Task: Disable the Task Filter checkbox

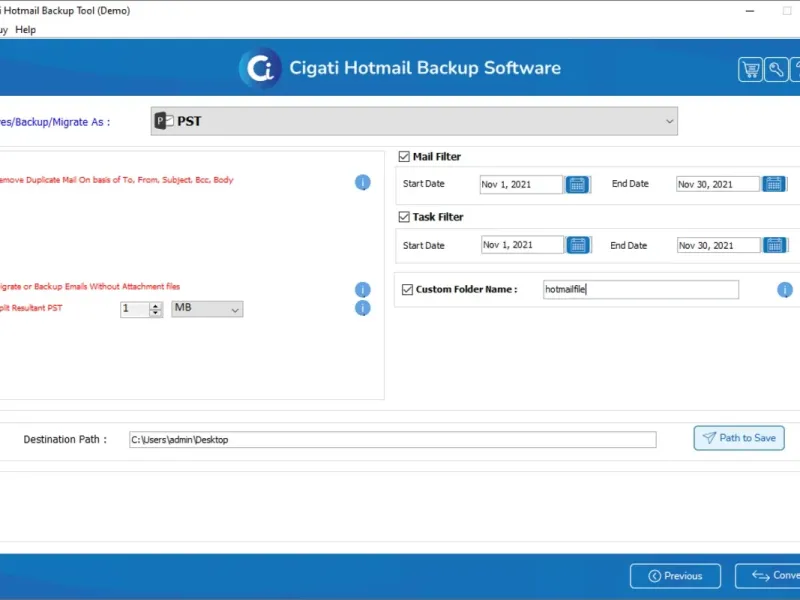Action: (404, 217)
